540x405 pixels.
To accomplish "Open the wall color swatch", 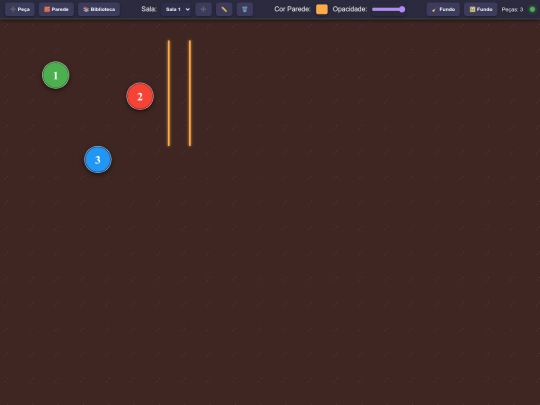I will tap(322, 9).
